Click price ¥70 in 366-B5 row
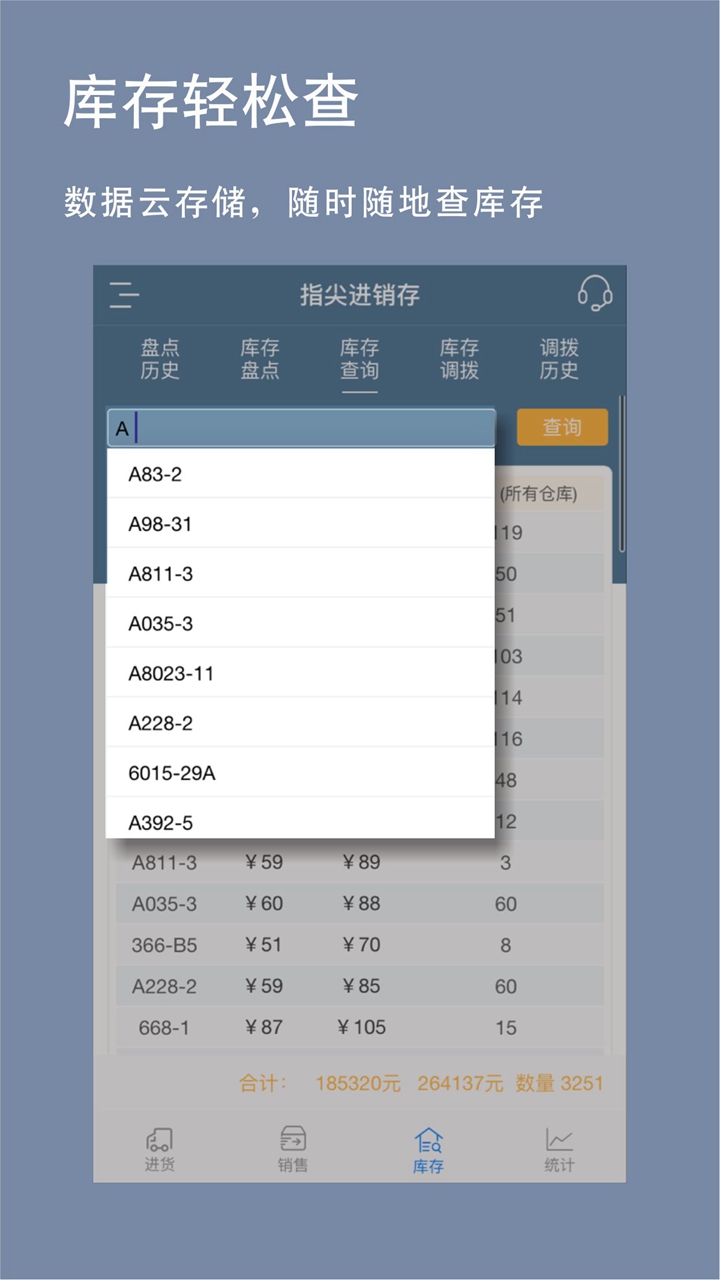Viewport: 720px width, 1280px height. (361, 945)
